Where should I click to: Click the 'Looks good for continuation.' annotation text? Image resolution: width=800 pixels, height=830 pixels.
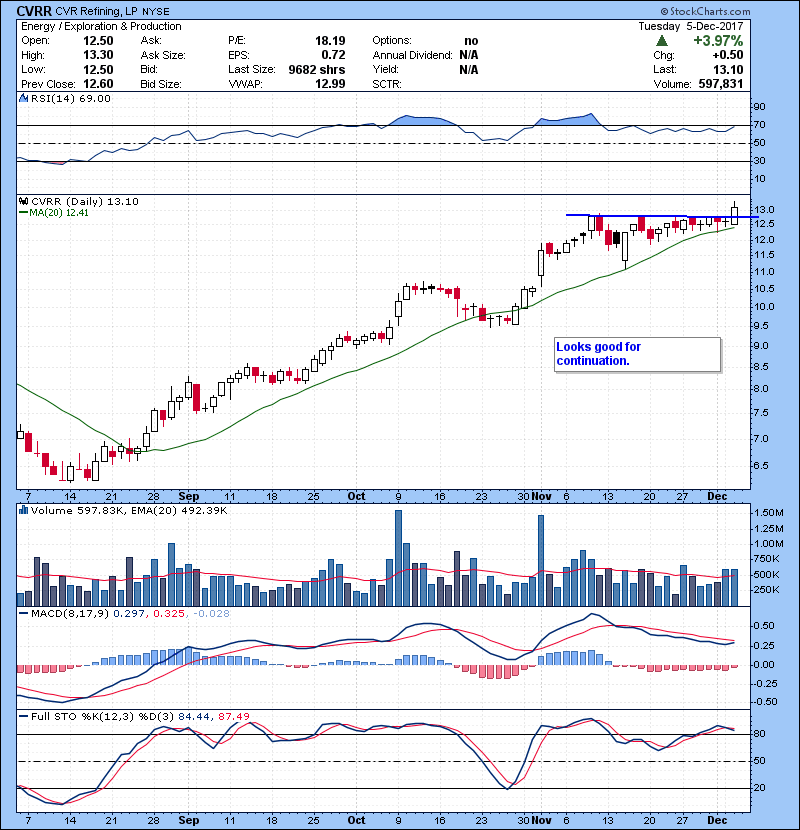coord(598,354)
